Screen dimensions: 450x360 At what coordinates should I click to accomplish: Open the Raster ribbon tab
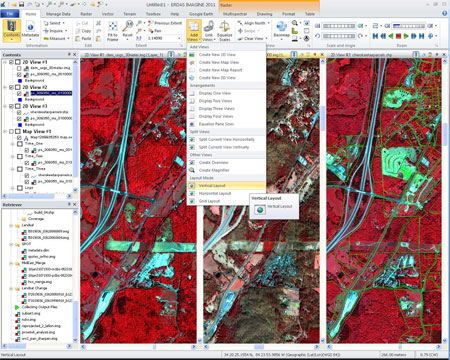click(x=86, y=14)
